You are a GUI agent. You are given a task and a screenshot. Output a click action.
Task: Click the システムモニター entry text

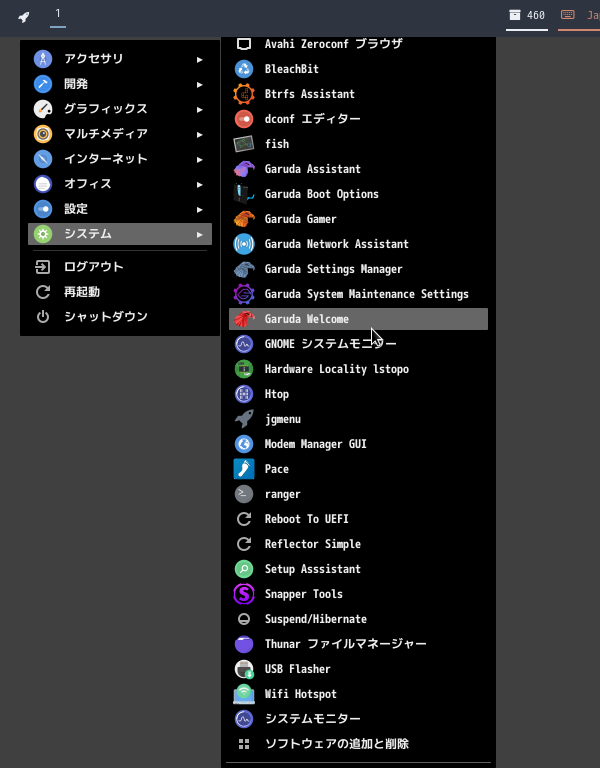pos(312,719)
